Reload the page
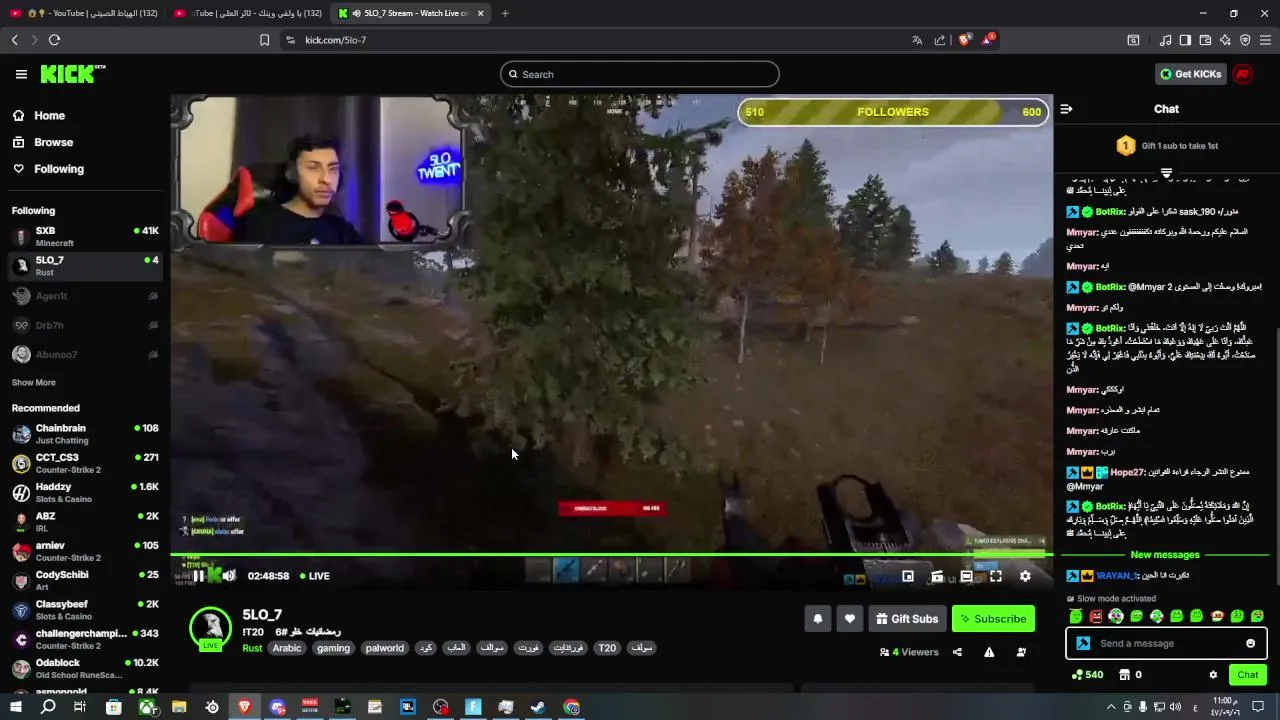 tap(54, 40)
